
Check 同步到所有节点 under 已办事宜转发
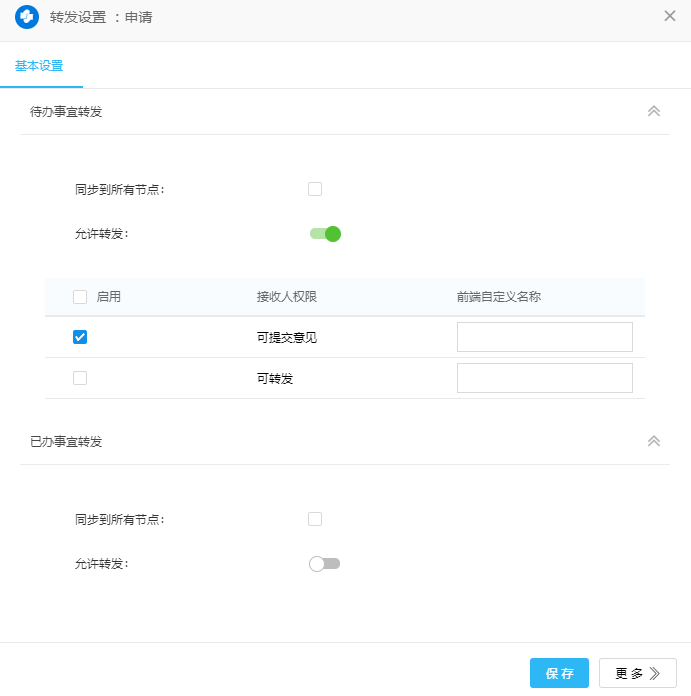point(315,519)
